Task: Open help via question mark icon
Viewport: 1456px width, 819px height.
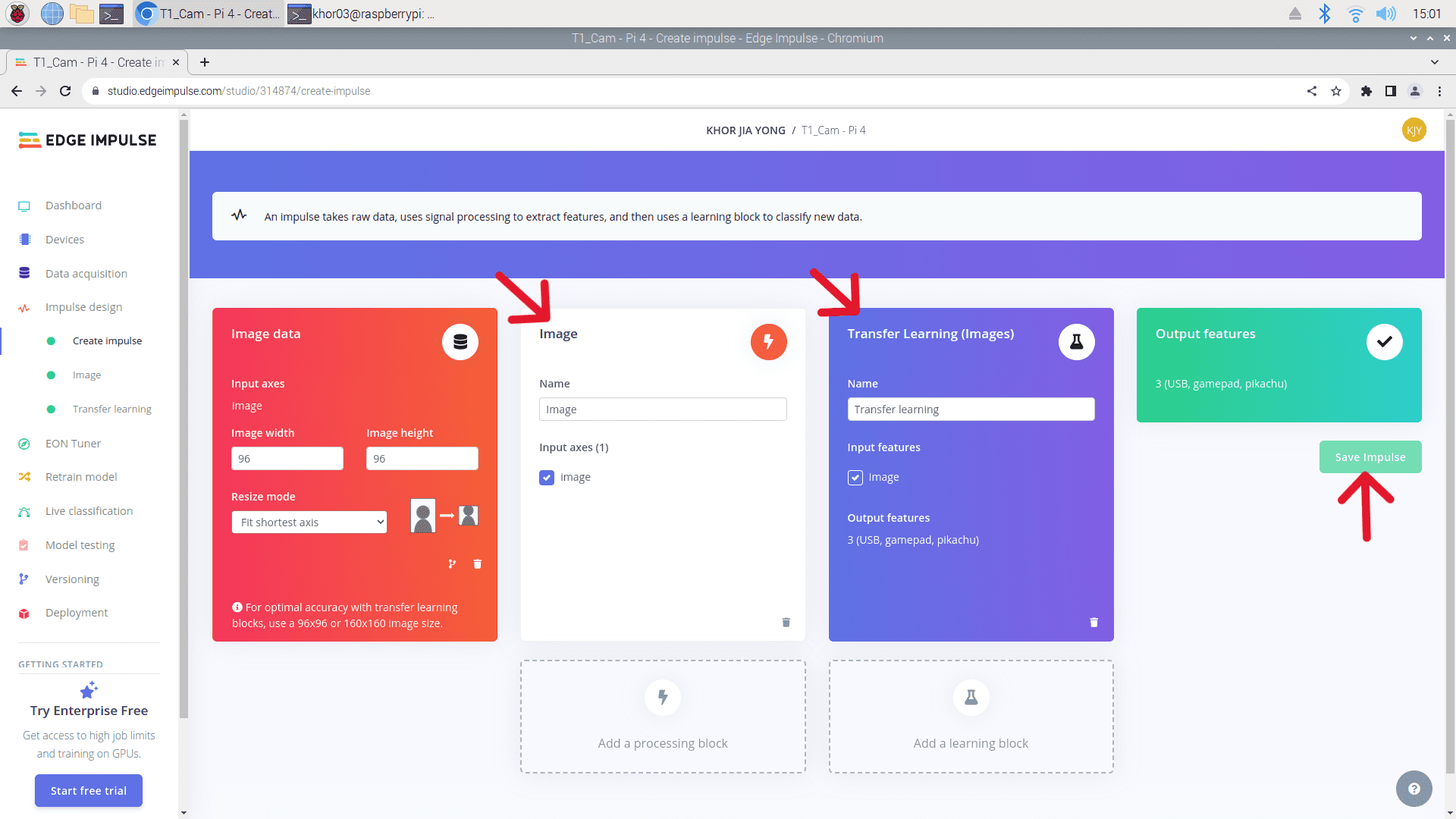Action: [x=1414, y=789]
